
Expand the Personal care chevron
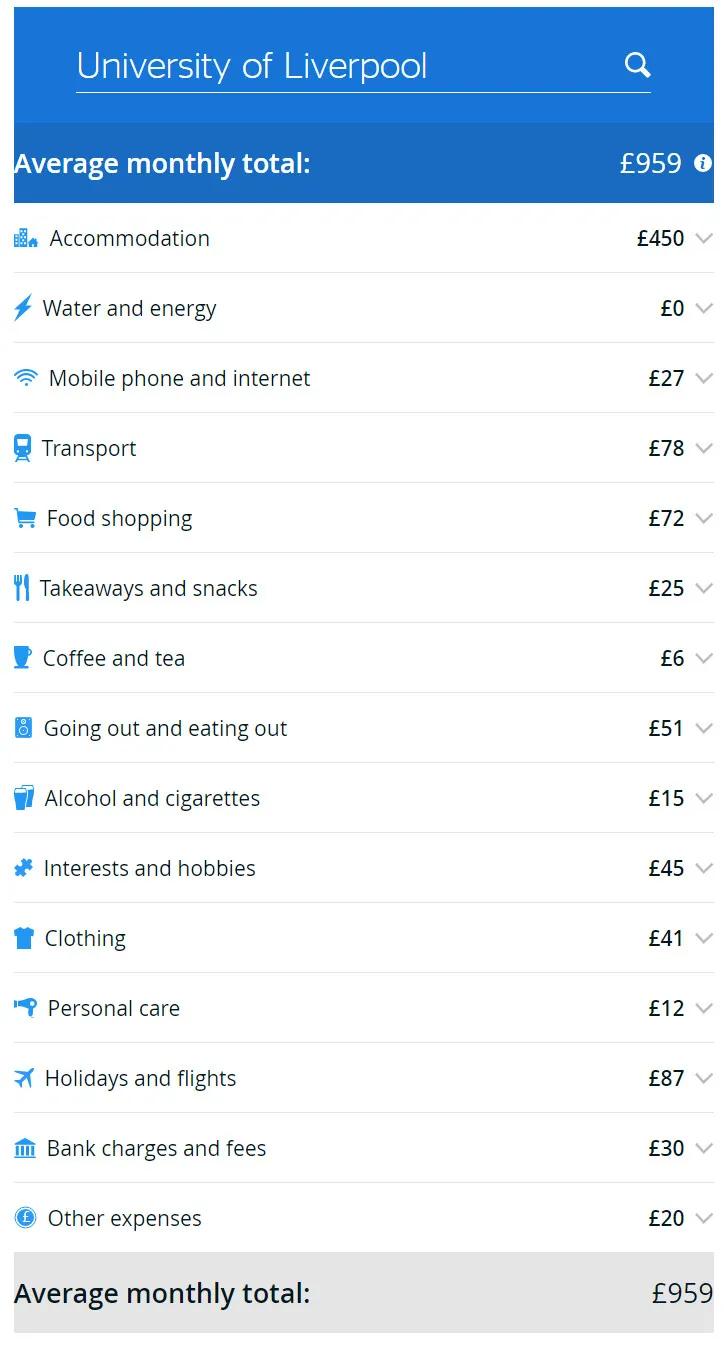tap(704, 1008)
